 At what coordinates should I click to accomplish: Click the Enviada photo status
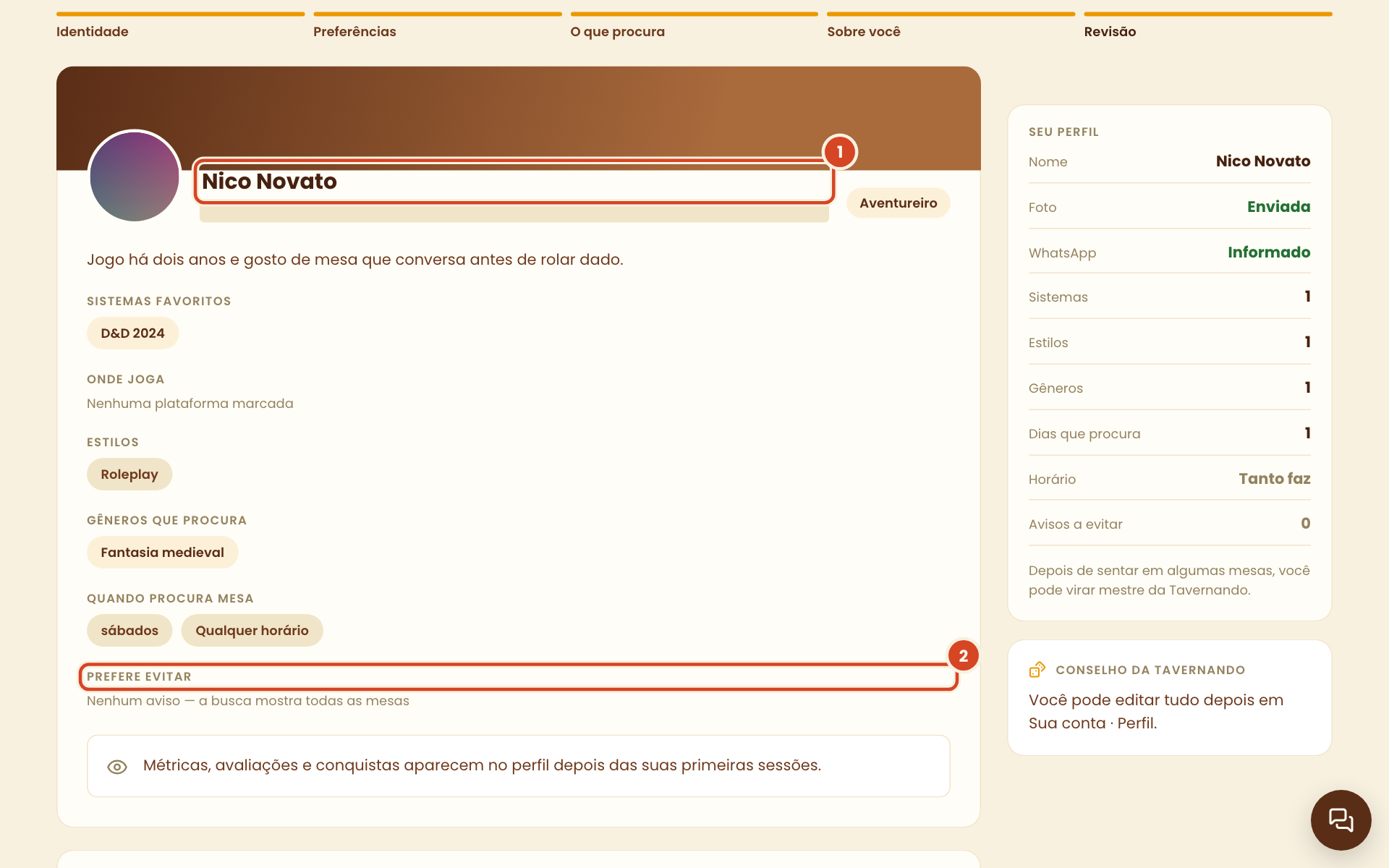click(x=1278, y=207)
